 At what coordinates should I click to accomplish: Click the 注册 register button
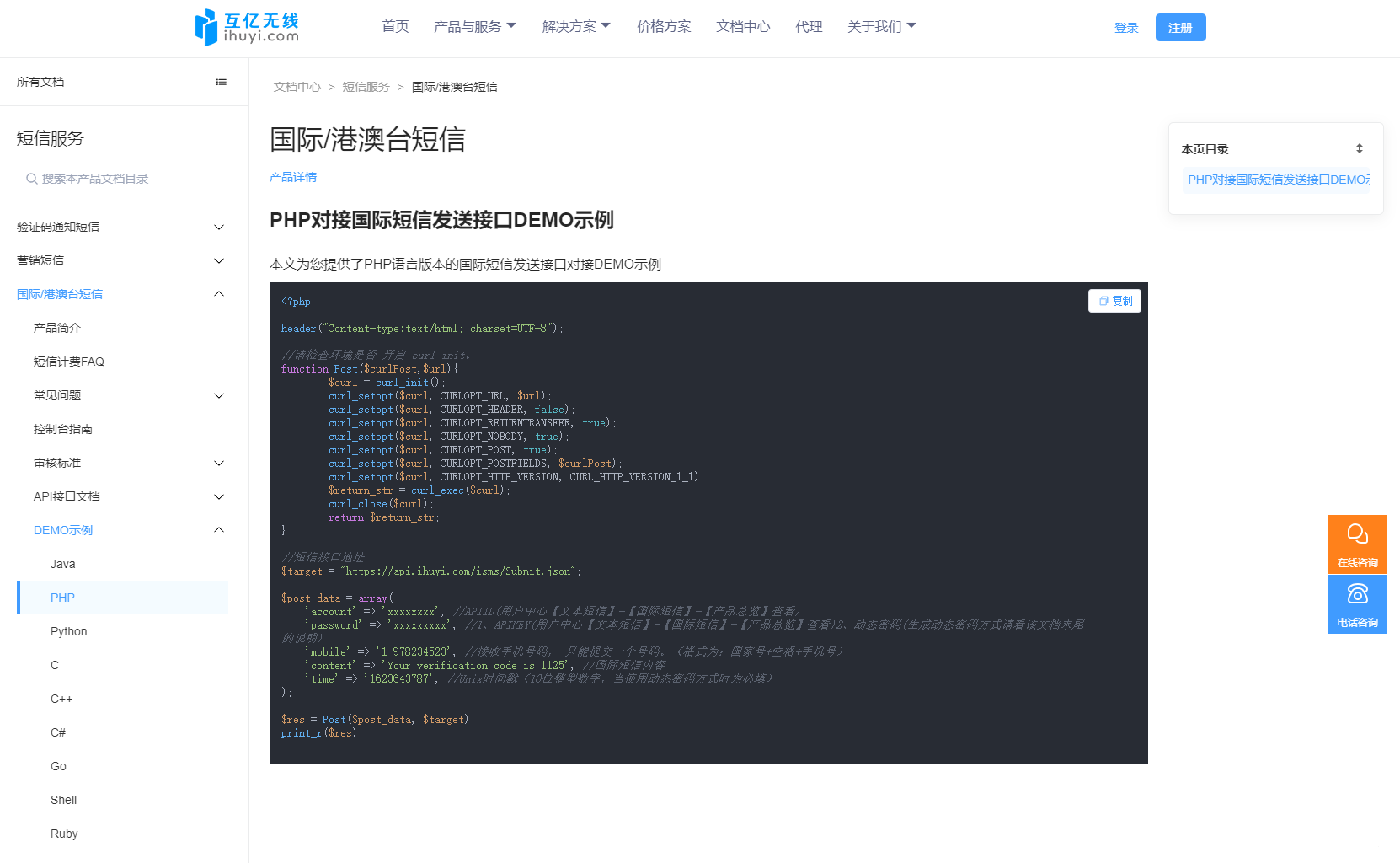coord(1180,28)
